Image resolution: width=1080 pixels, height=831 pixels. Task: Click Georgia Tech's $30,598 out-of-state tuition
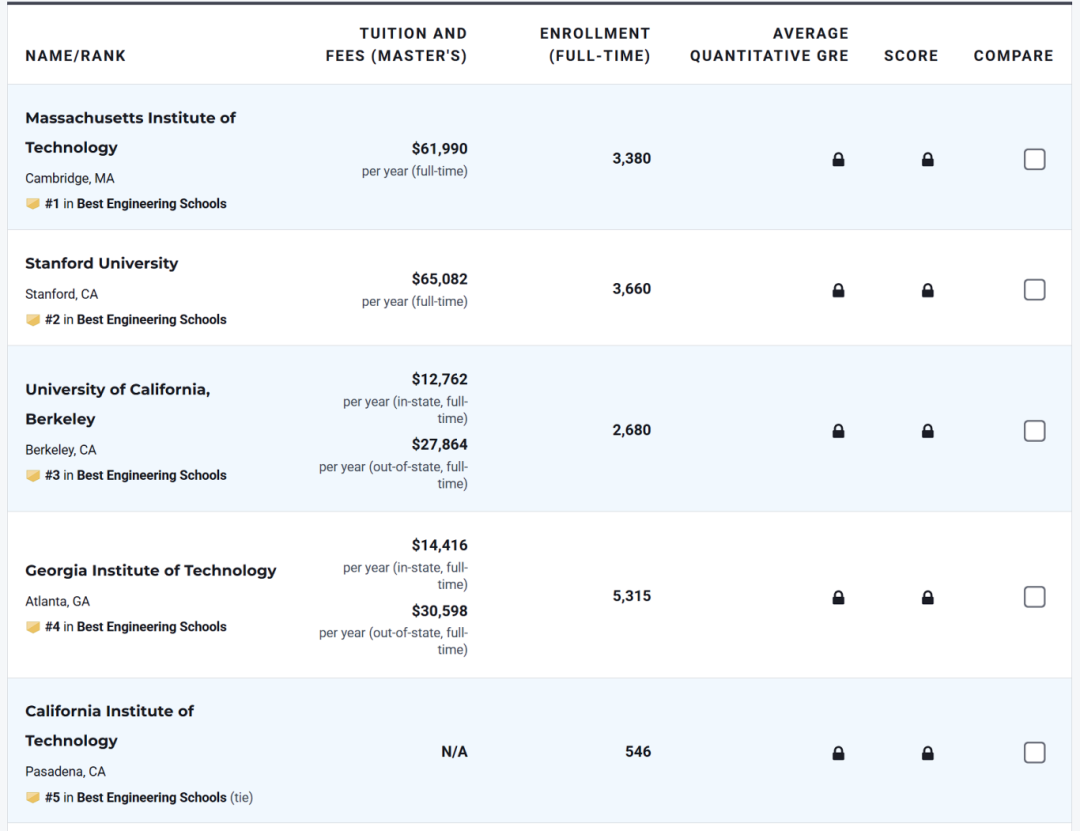[439, 611]
